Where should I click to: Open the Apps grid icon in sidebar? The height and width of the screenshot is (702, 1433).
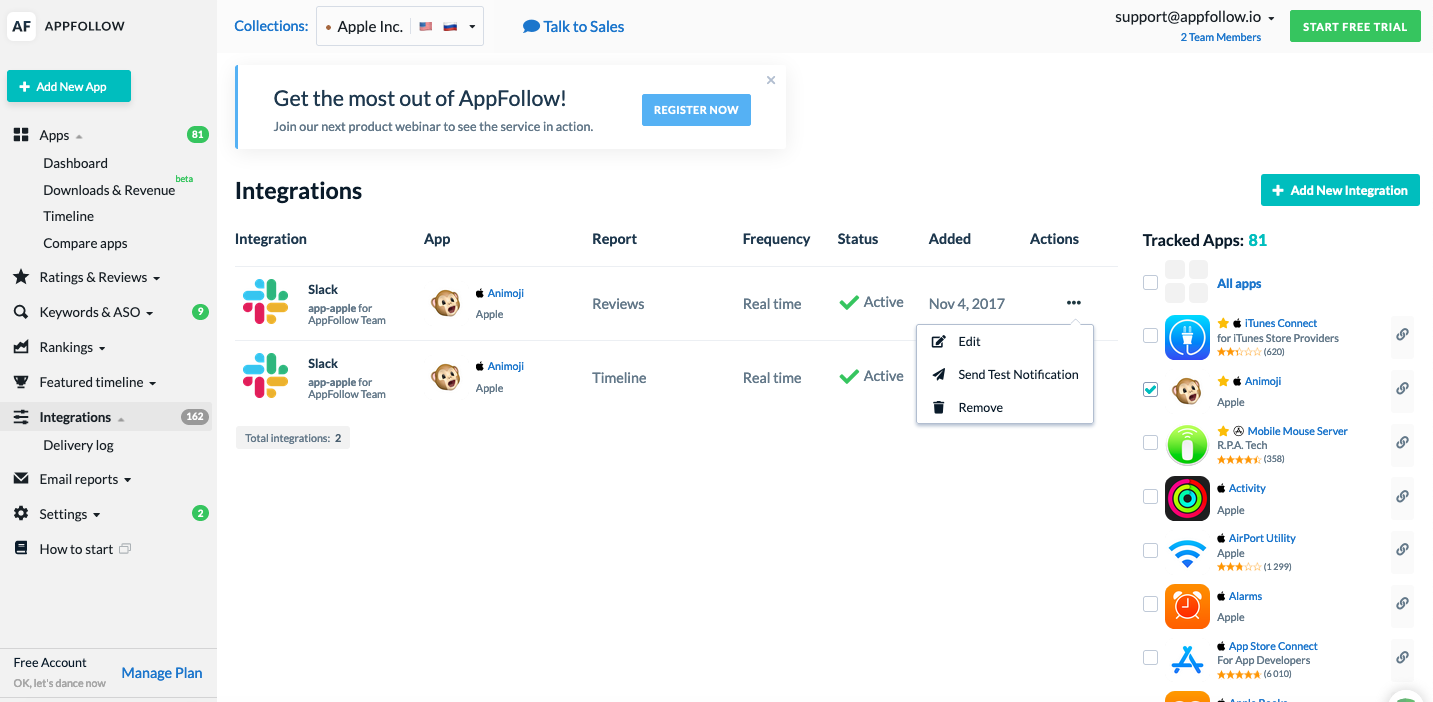point(21,135)
